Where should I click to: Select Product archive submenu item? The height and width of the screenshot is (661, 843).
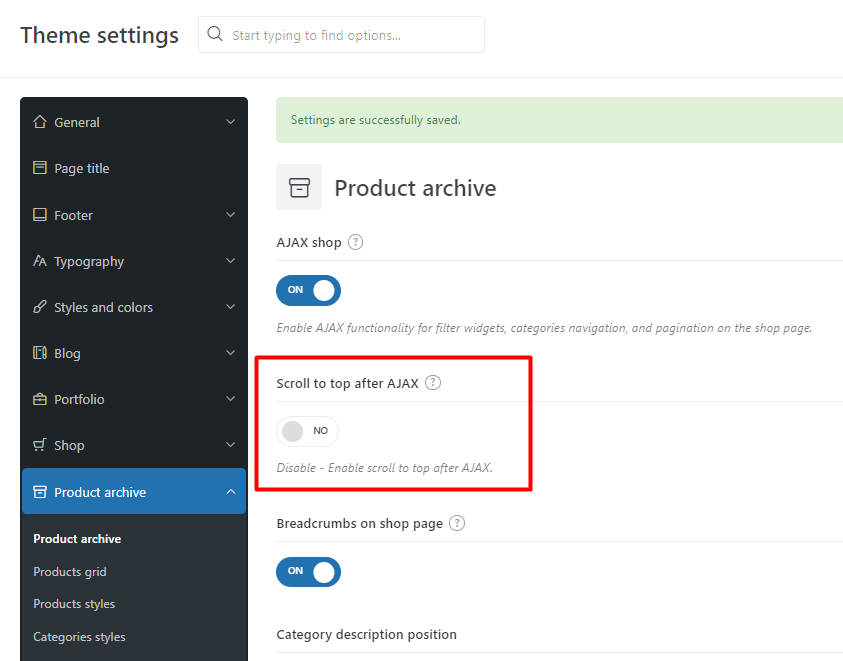pos(77,538)
